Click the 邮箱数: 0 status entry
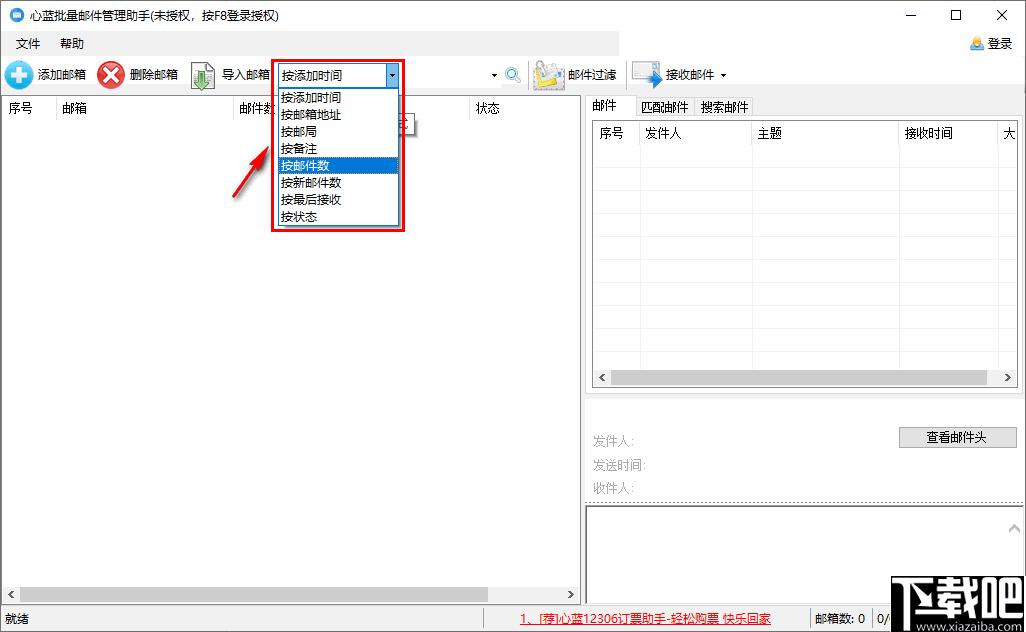The width and height of the screenshot is (1026, 632). coord(840,618)
